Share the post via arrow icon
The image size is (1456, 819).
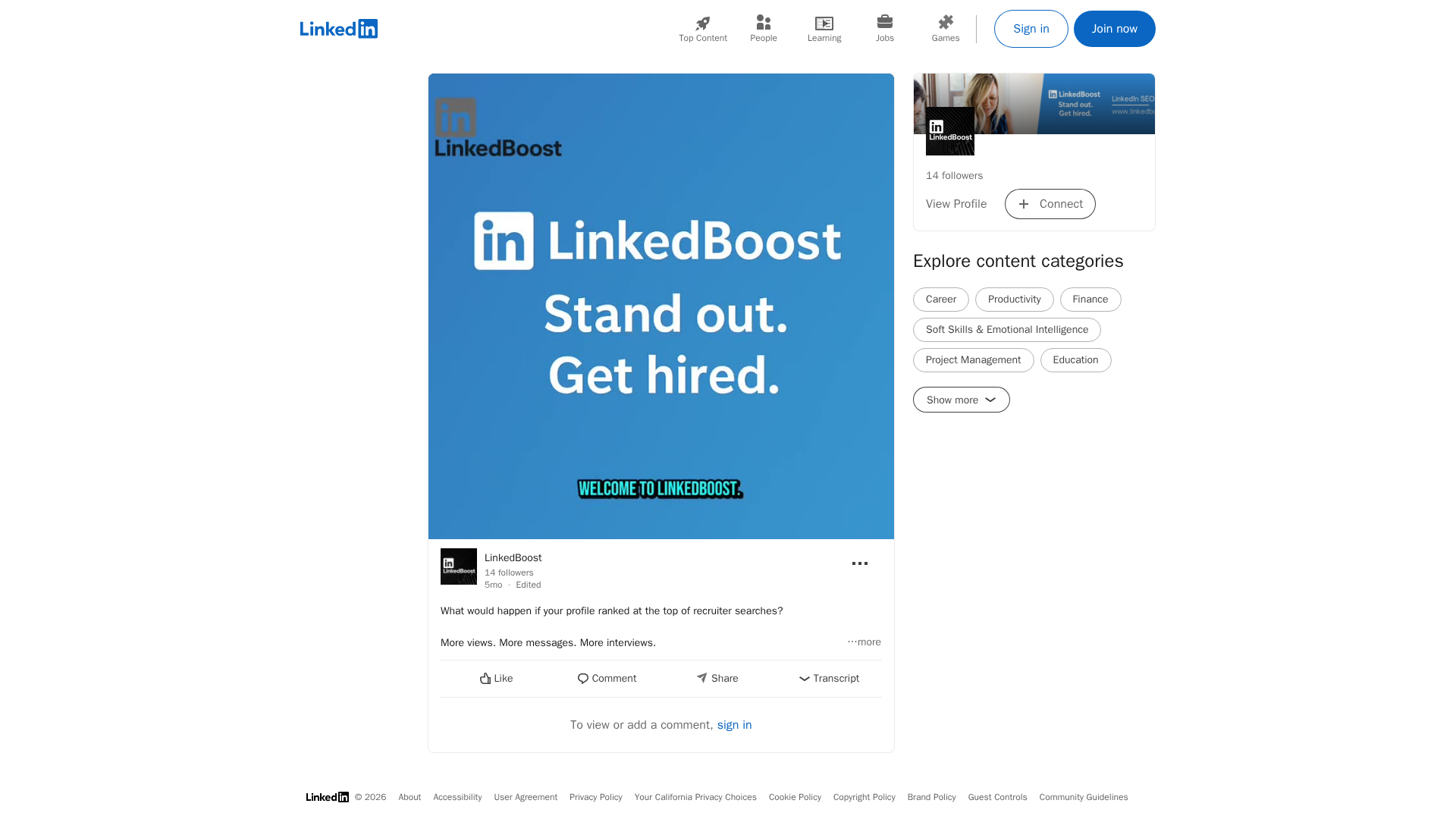[x=717, y=679]
